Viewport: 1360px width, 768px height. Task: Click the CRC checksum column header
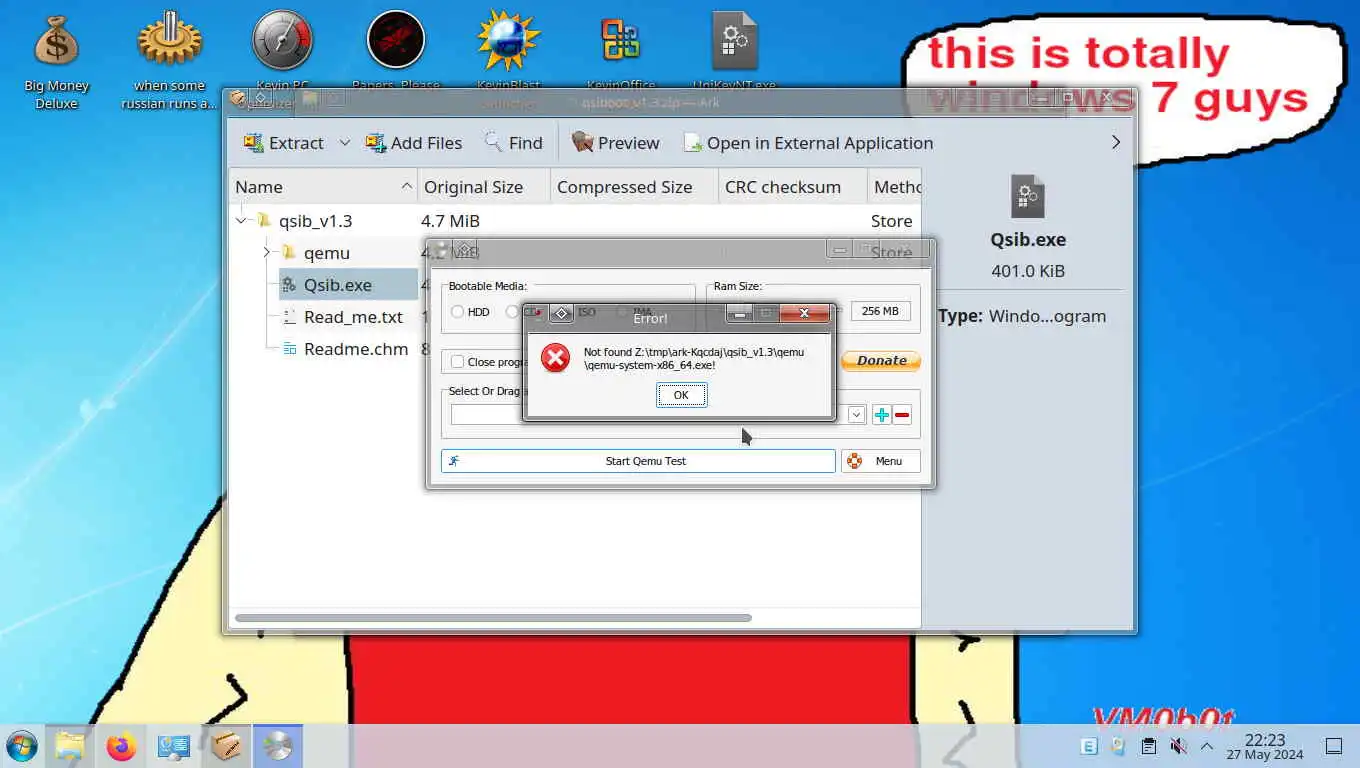(x=793, y=187)
